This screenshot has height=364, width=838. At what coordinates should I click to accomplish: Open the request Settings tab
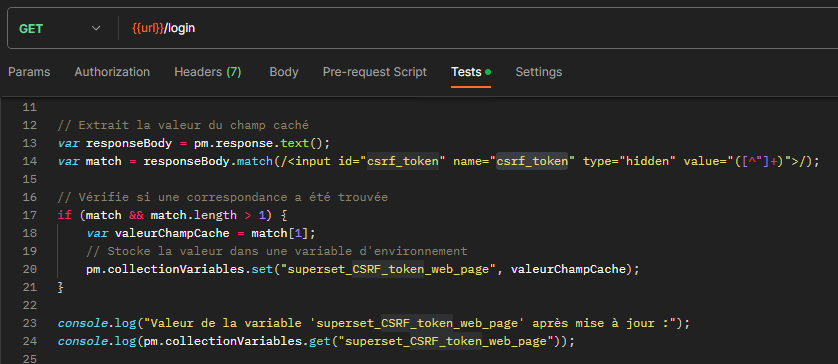539,72
